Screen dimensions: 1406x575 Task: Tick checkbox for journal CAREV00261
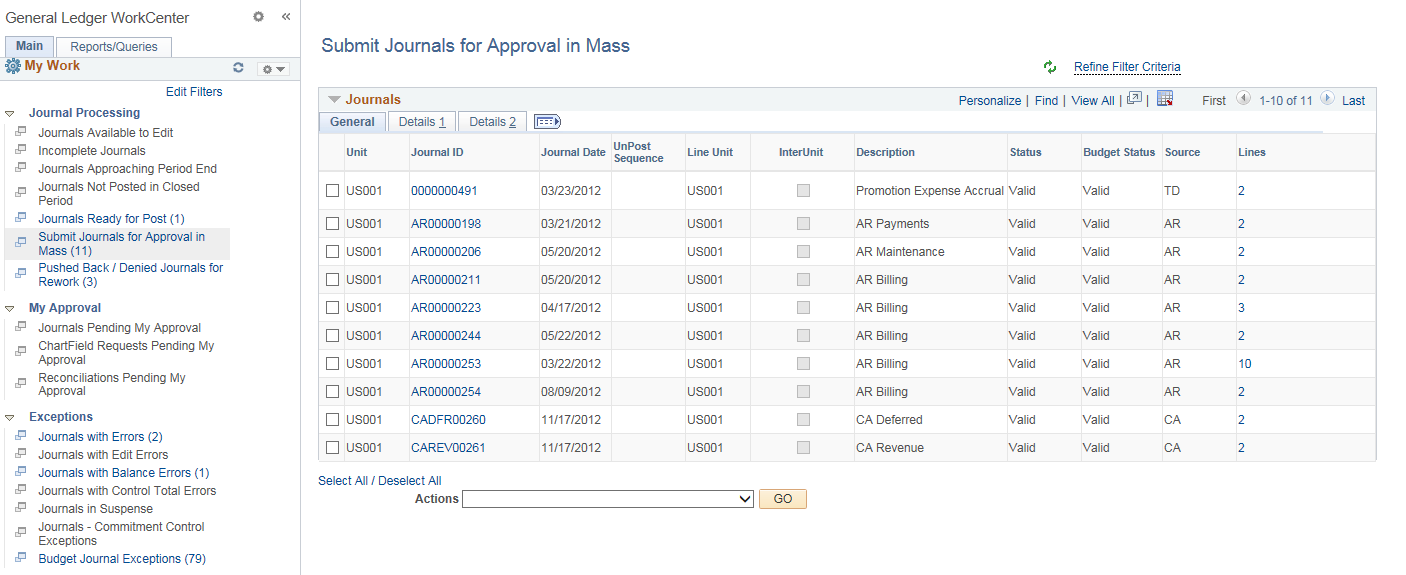point(333,448)
